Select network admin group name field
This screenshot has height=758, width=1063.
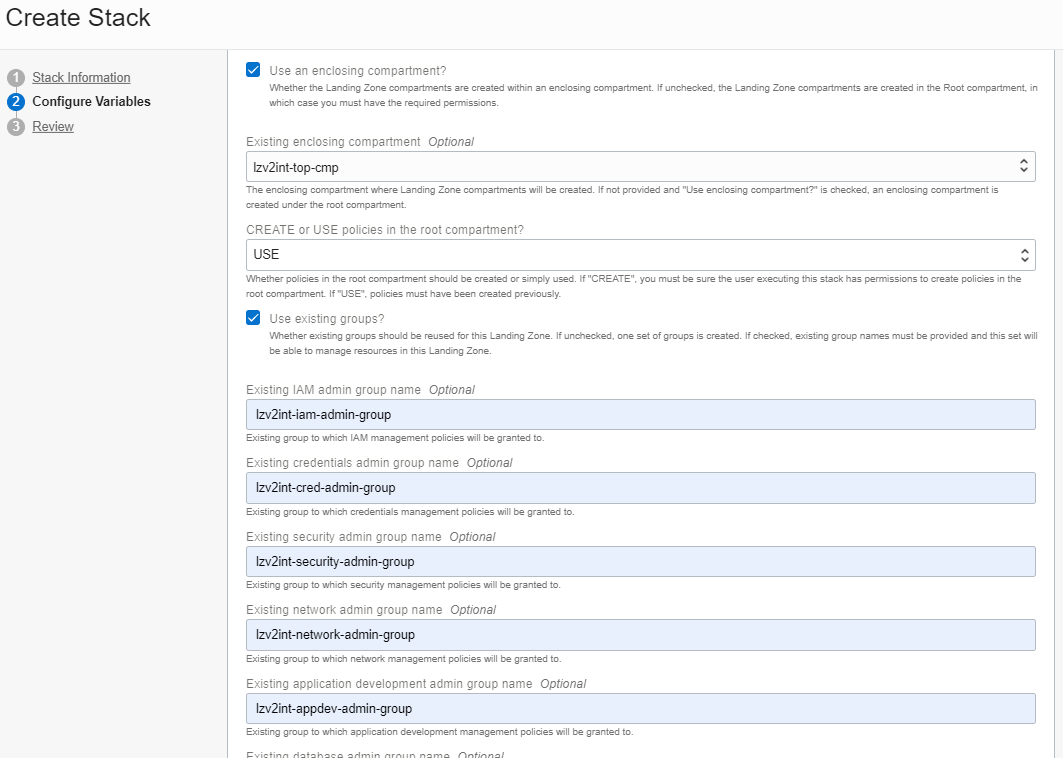click(640, 635)
